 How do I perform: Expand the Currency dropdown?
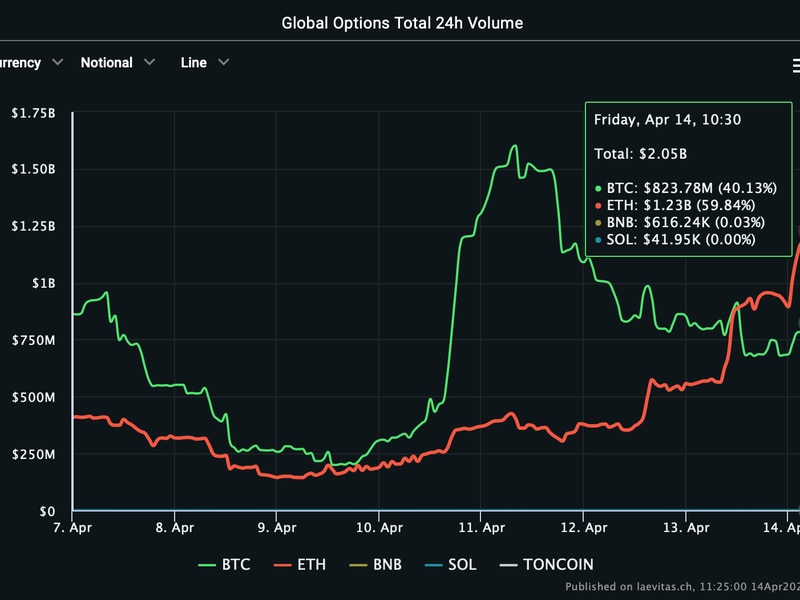[30, 62]
